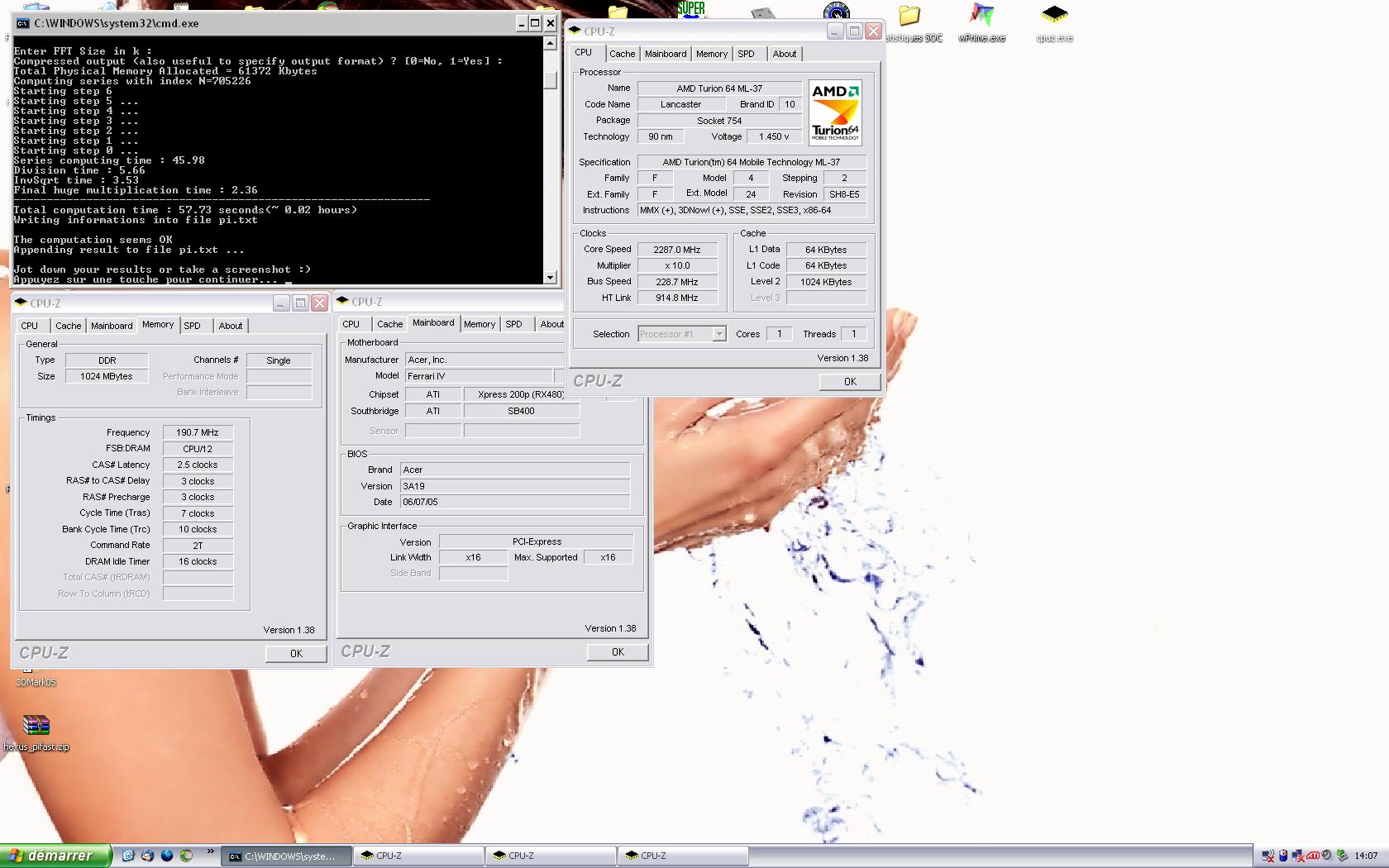
Task: Click the first quick launch icon
Action: click(x=127, y=856)
